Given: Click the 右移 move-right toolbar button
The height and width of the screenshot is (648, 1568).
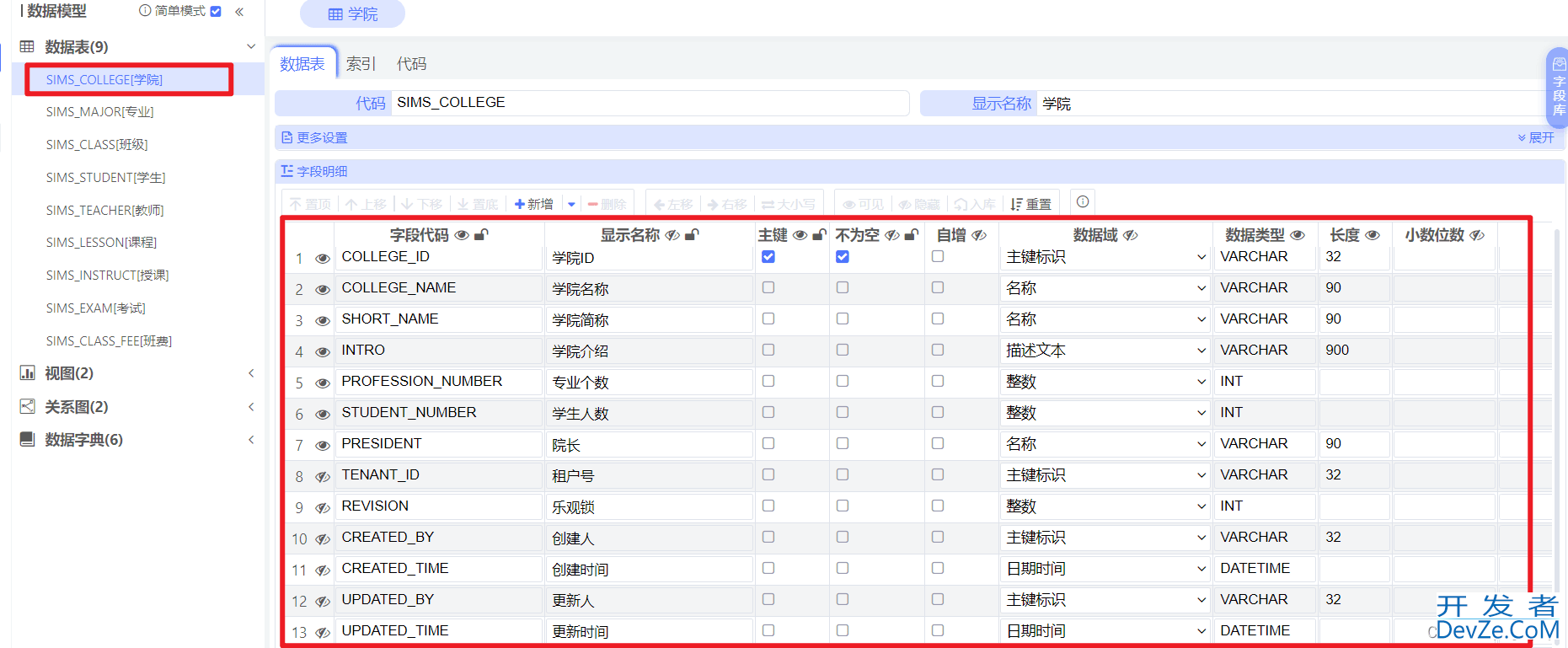Looking at the screenshot, I should point(728,204).
